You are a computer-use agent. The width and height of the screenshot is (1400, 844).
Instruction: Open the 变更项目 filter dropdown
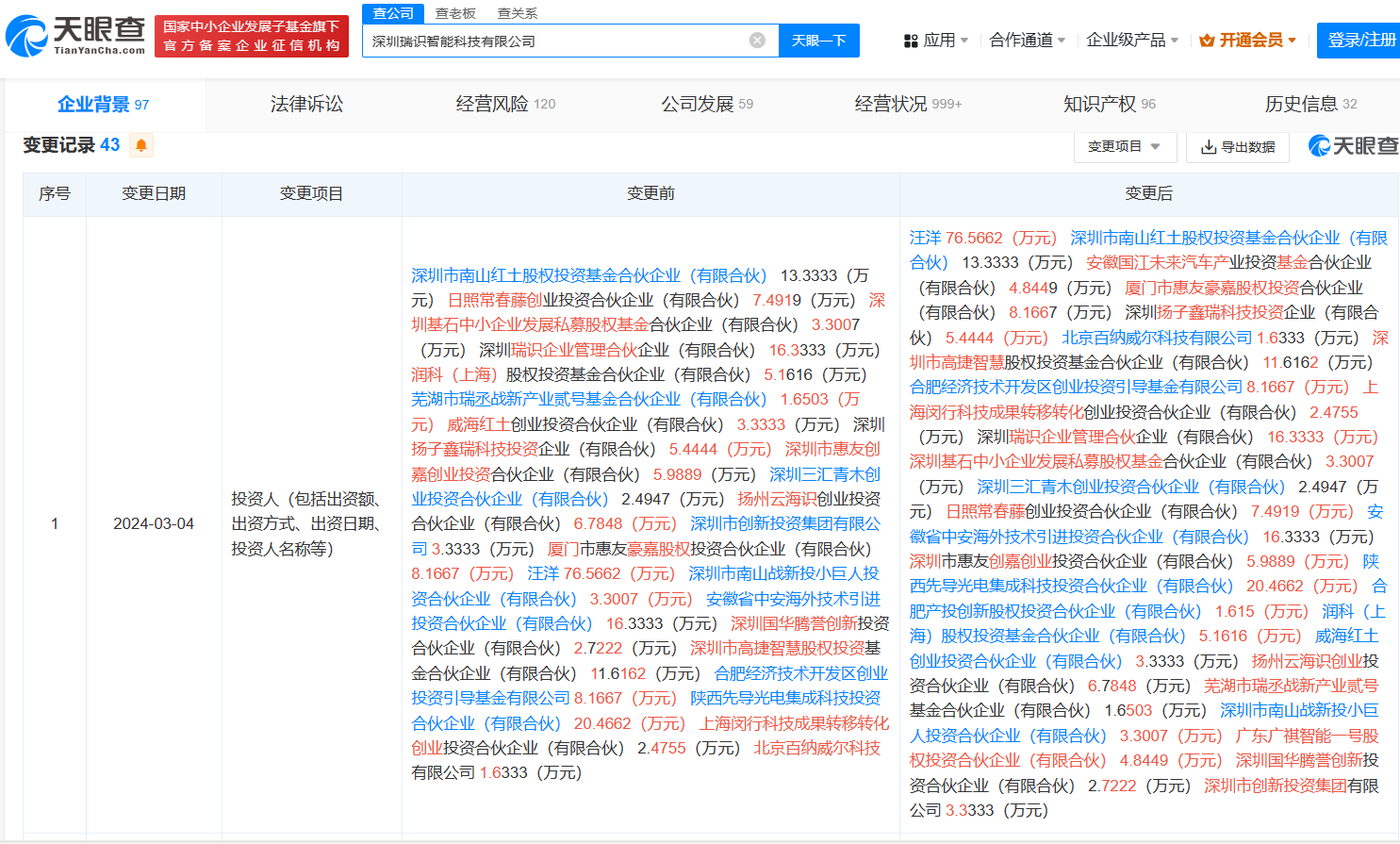pyautogui.click(x=1124, y=147)
